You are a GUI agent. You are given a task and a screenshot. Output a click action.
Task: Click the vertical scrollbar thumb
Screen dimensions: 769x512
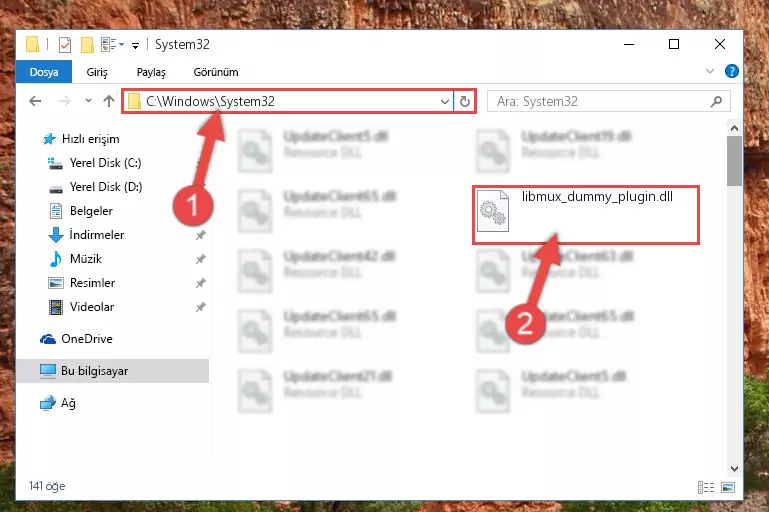coord(734,161)
